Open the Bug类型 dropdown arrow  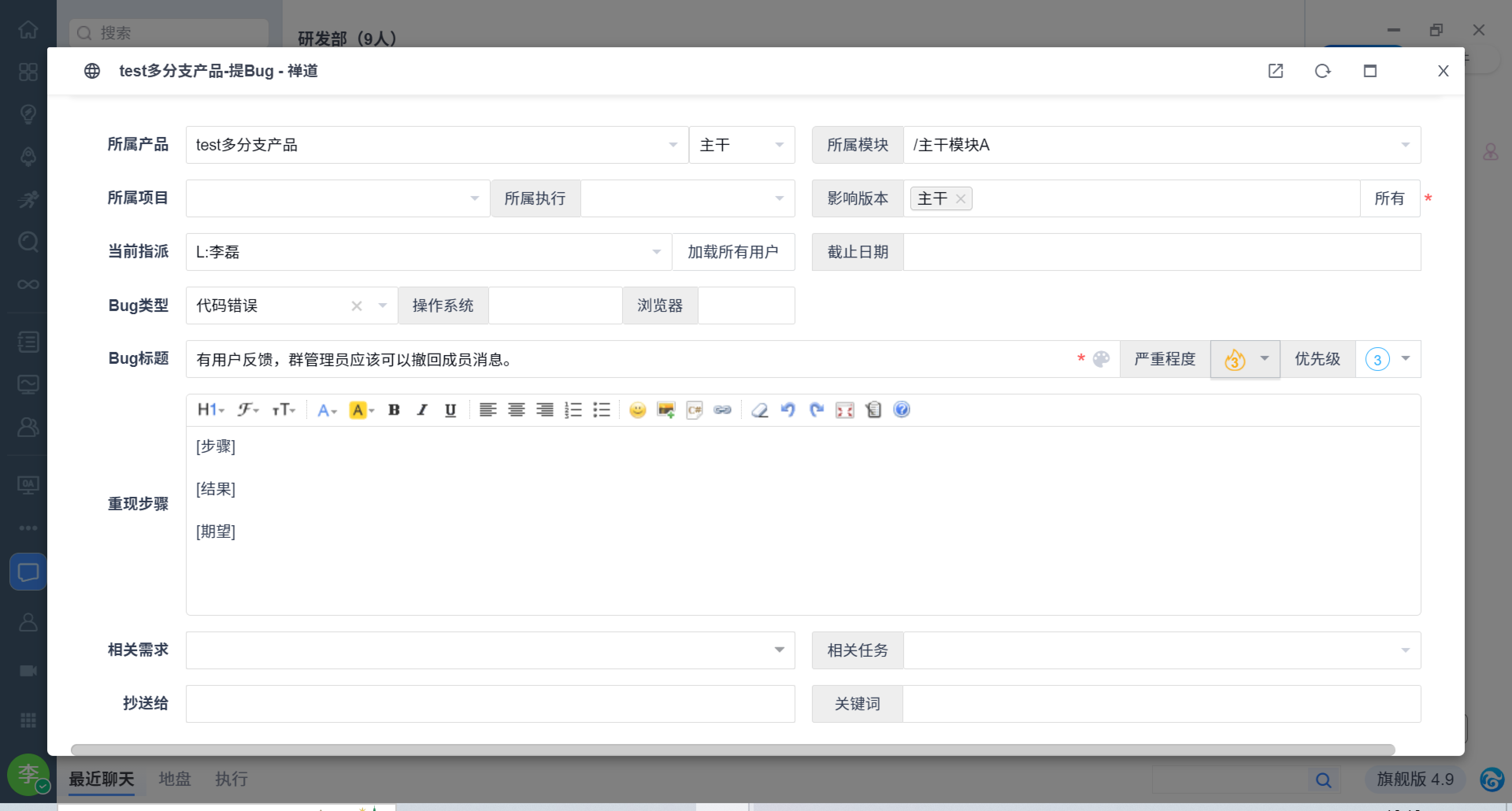[383, 306]
